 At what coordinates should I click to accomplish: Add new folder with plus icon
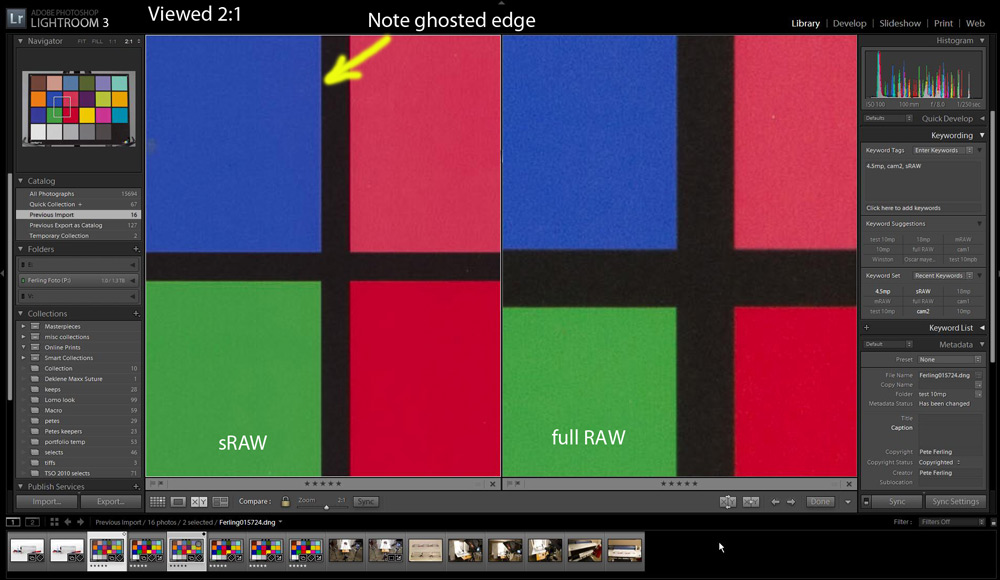(136, 249)
